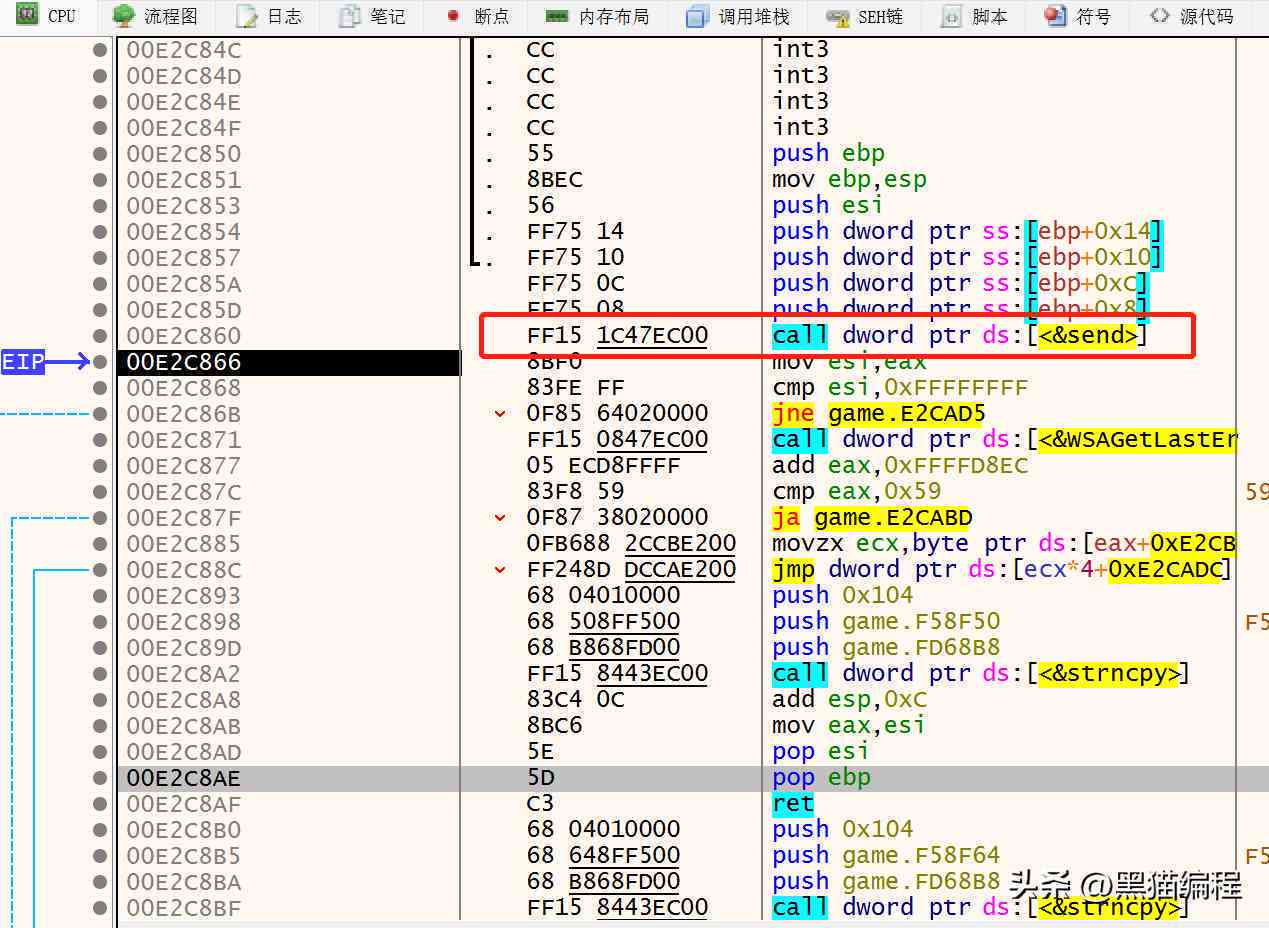Screen dimensions: 1269x928
Task: Select the add esp,0xC instruction
Action: [x=850, y=700]
